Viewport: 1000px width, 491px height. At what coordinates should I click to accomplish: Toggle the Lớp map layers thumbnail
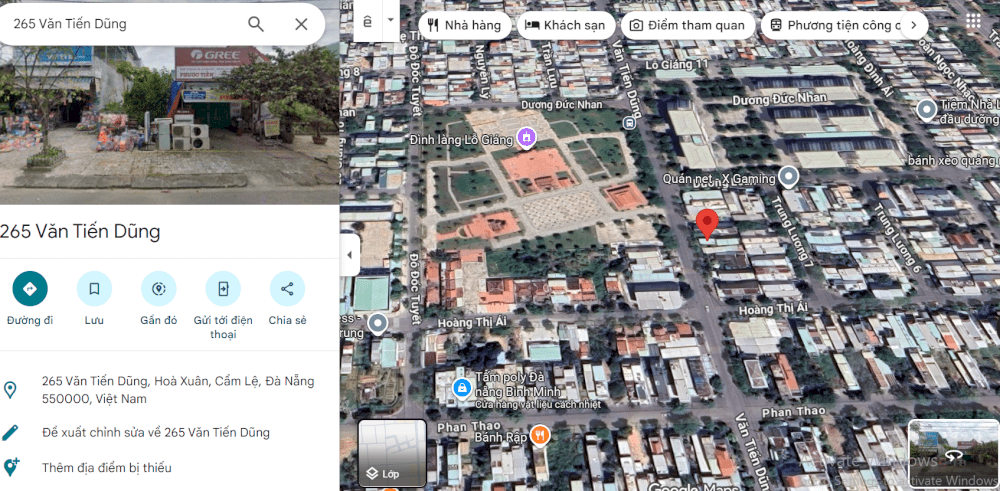[x=392, y=453]
